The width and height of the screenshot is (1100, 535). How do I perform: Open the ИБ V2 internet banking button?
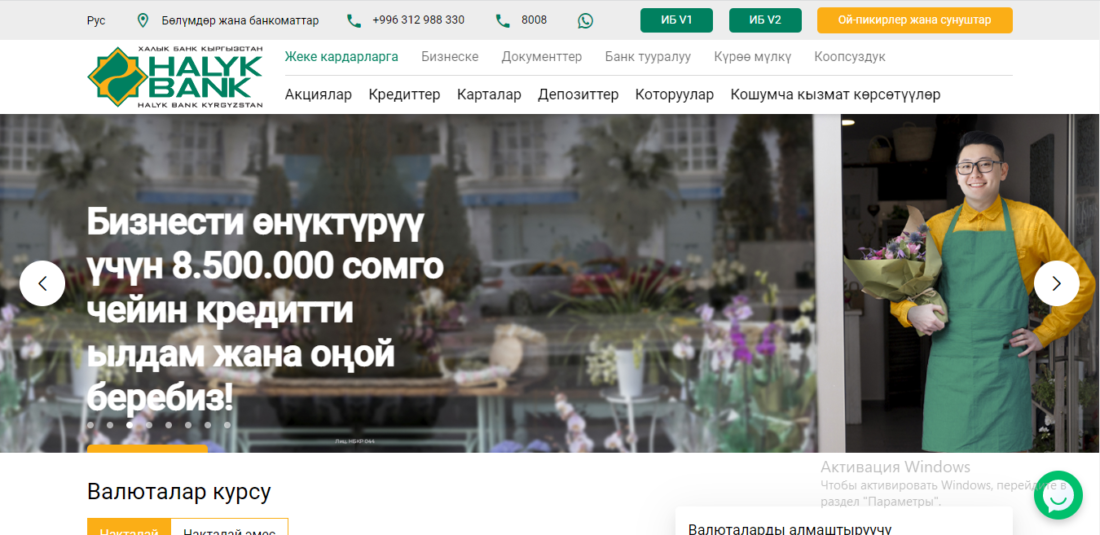[765, 20]
